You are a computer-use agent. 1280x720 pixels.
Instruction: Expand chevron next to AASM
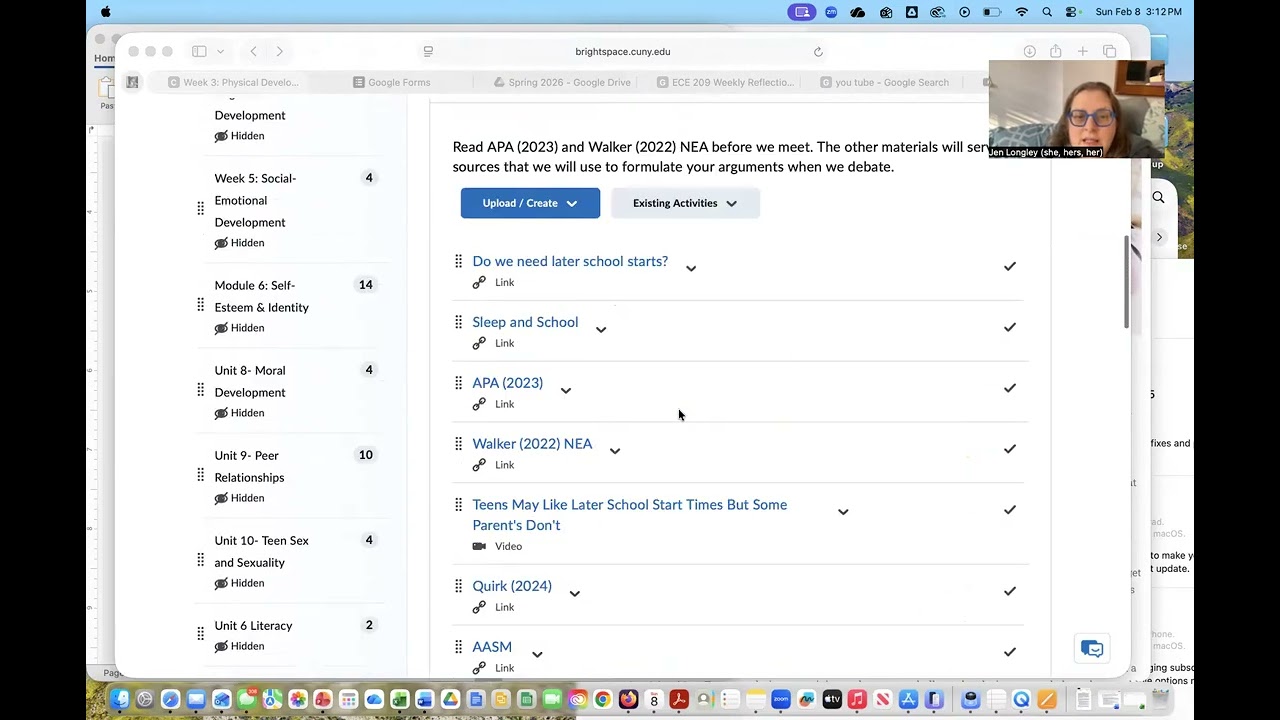pyautogui.click(x=537, y=654)
